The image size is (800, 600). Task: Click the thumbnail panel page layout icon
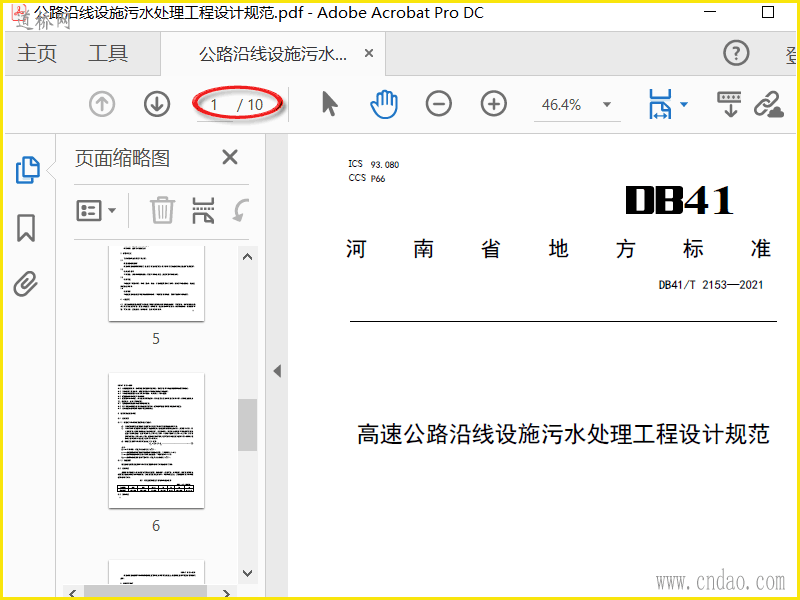203,210
